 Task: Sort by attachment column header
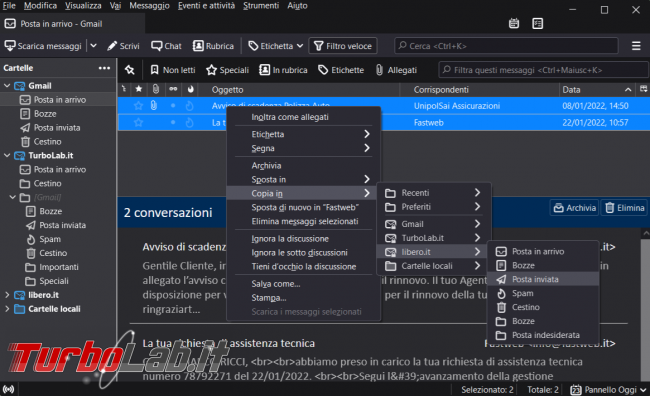click(x=155, y=89)
